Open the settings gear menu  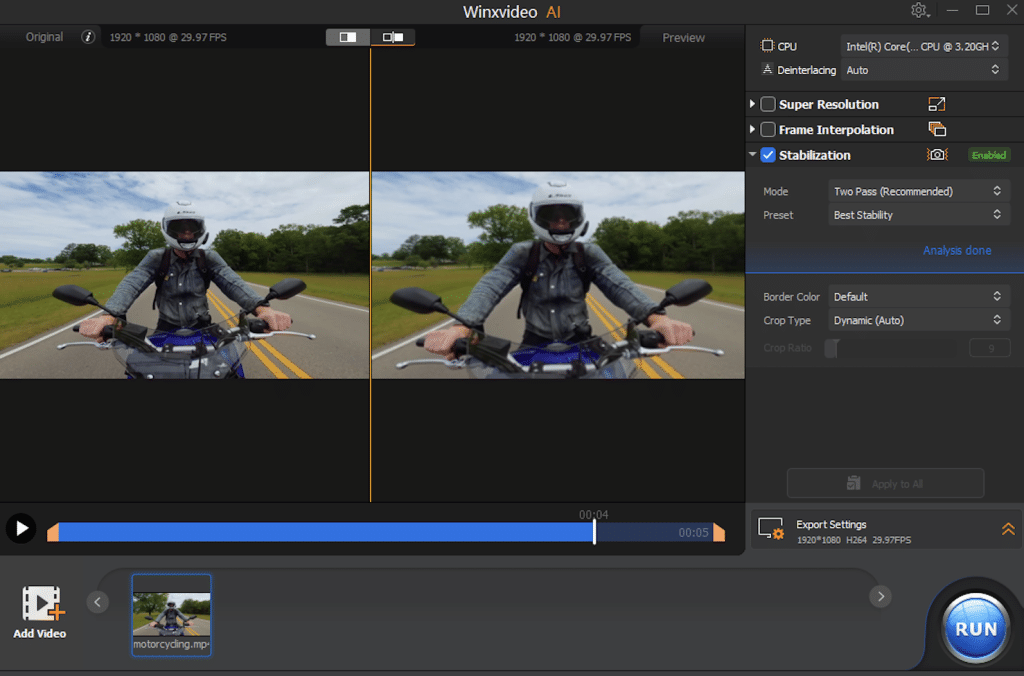[919, 10]
